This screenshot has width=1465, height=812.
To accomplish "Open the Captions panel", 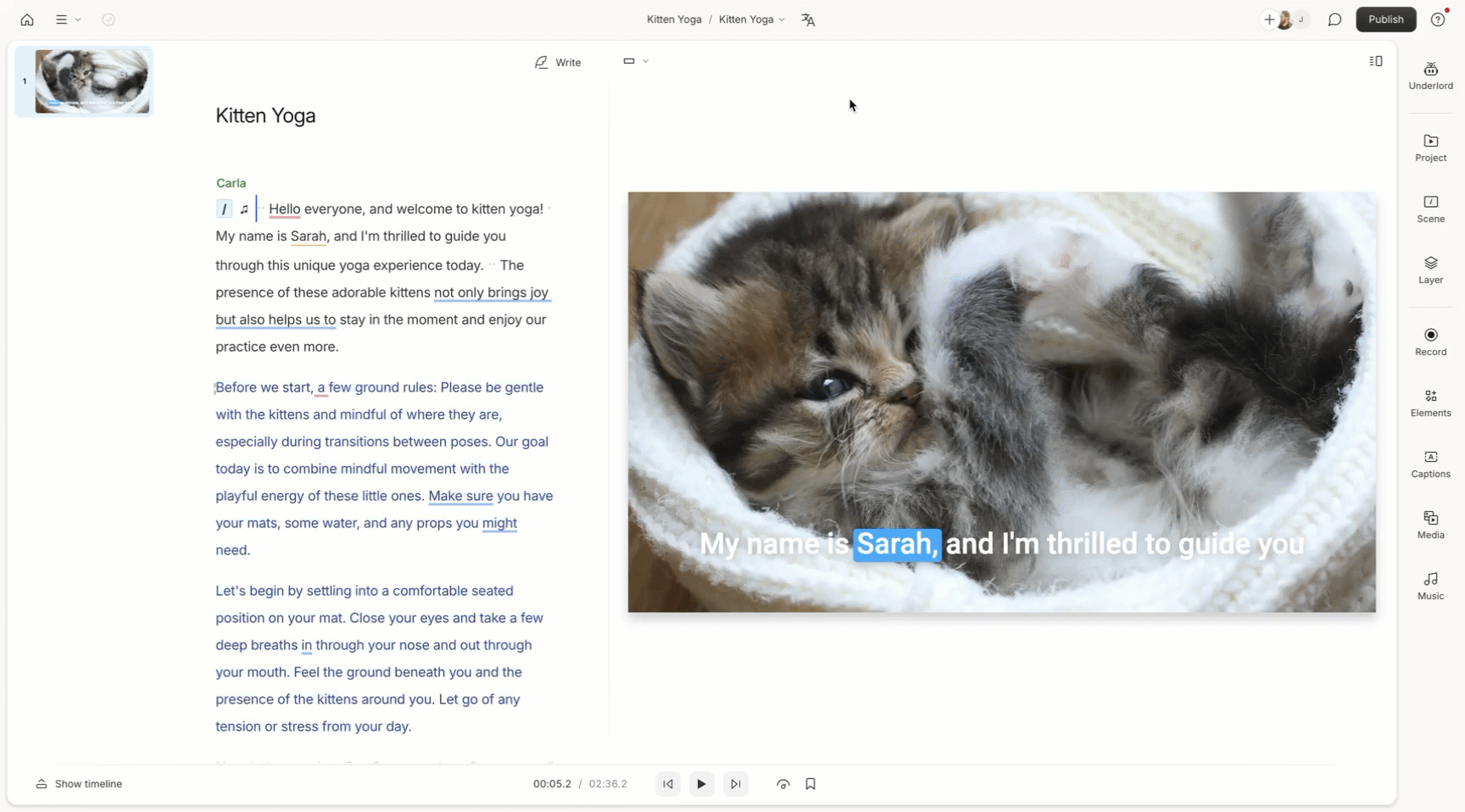I will point(1430,464).
